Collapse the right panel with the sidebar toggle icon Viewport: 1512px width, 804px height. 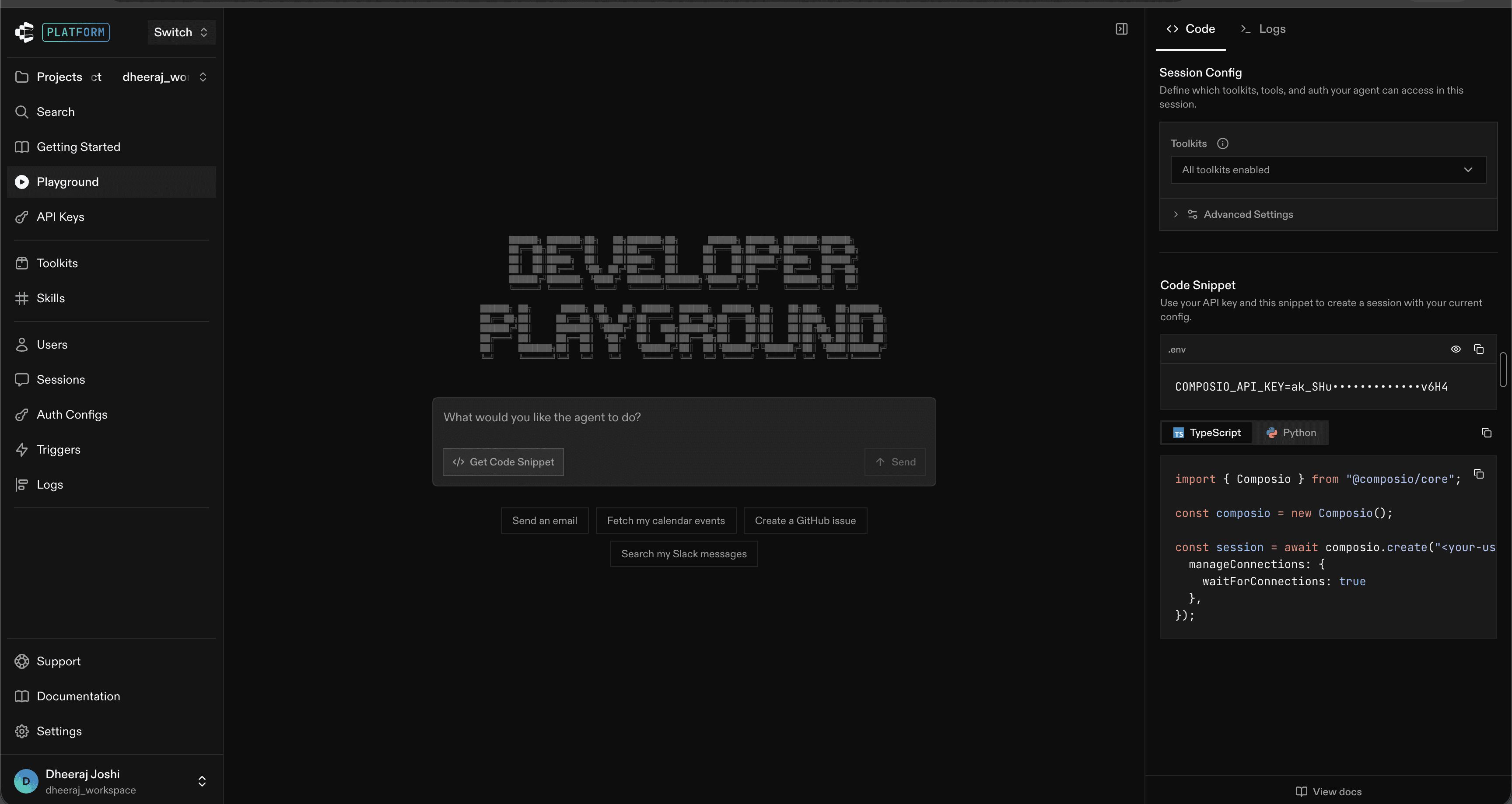point(1121,29)
